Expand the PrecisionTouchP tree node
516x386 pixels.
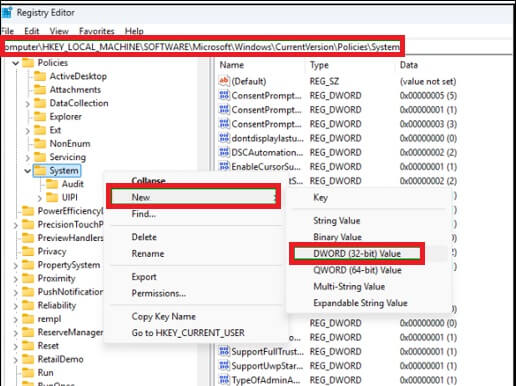point(16,225)
